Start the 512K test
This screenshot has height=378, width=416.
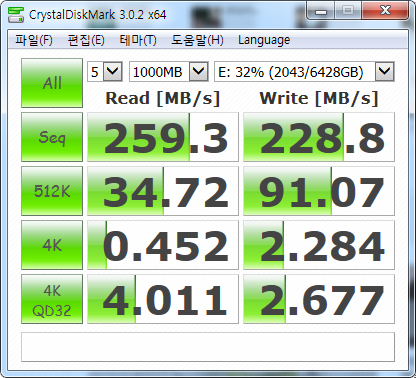pos(52,191)
